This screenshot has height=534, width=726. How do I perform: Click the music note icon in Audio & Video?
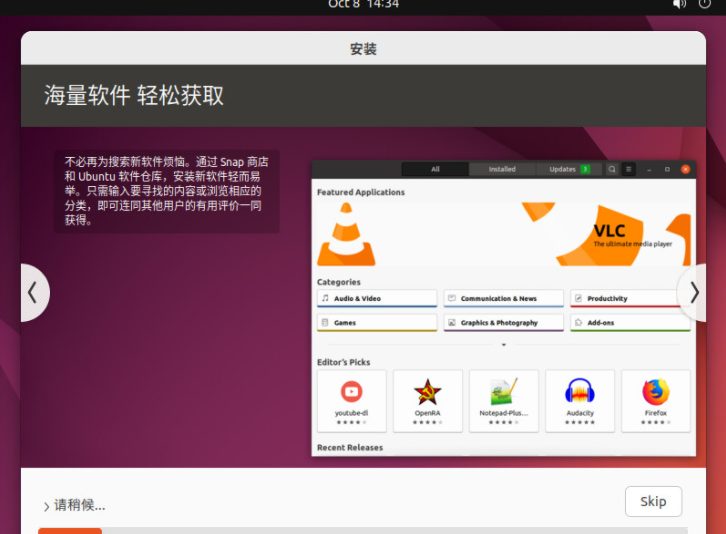point(325,298)
